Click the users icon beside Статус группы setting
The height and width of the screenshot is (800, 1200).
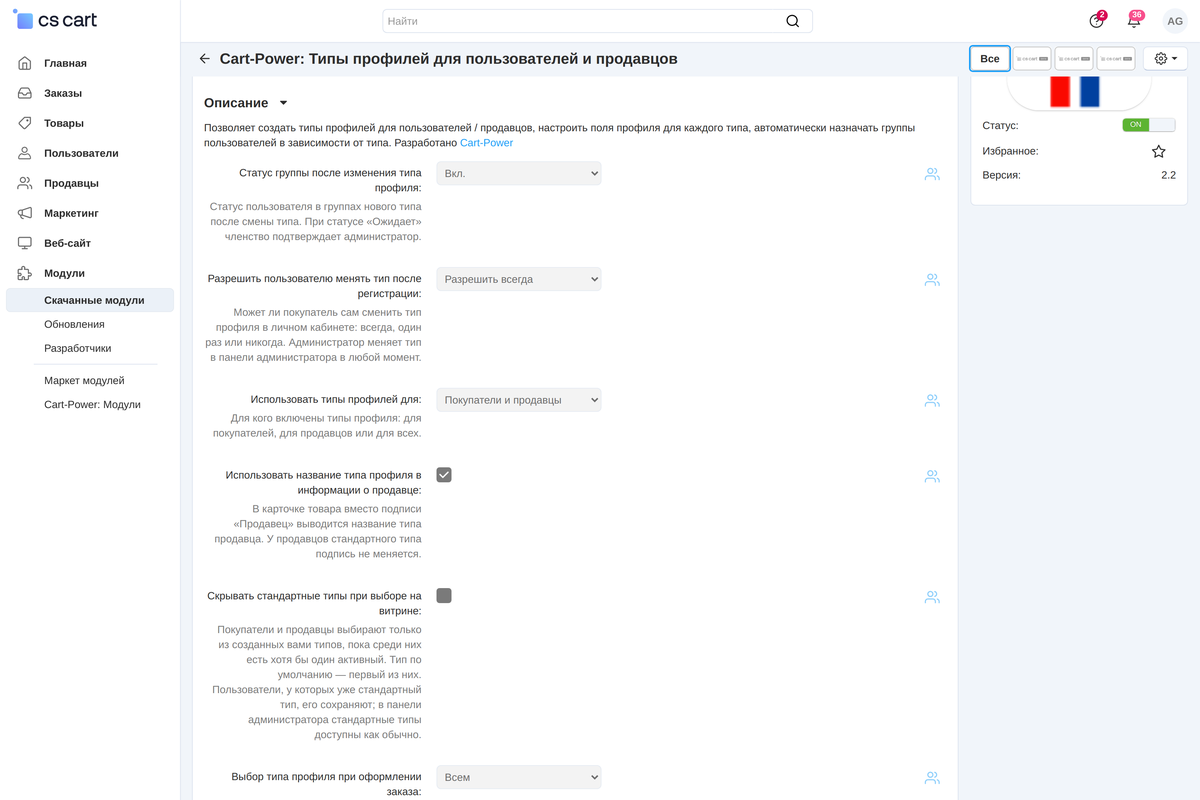[932, 174]
